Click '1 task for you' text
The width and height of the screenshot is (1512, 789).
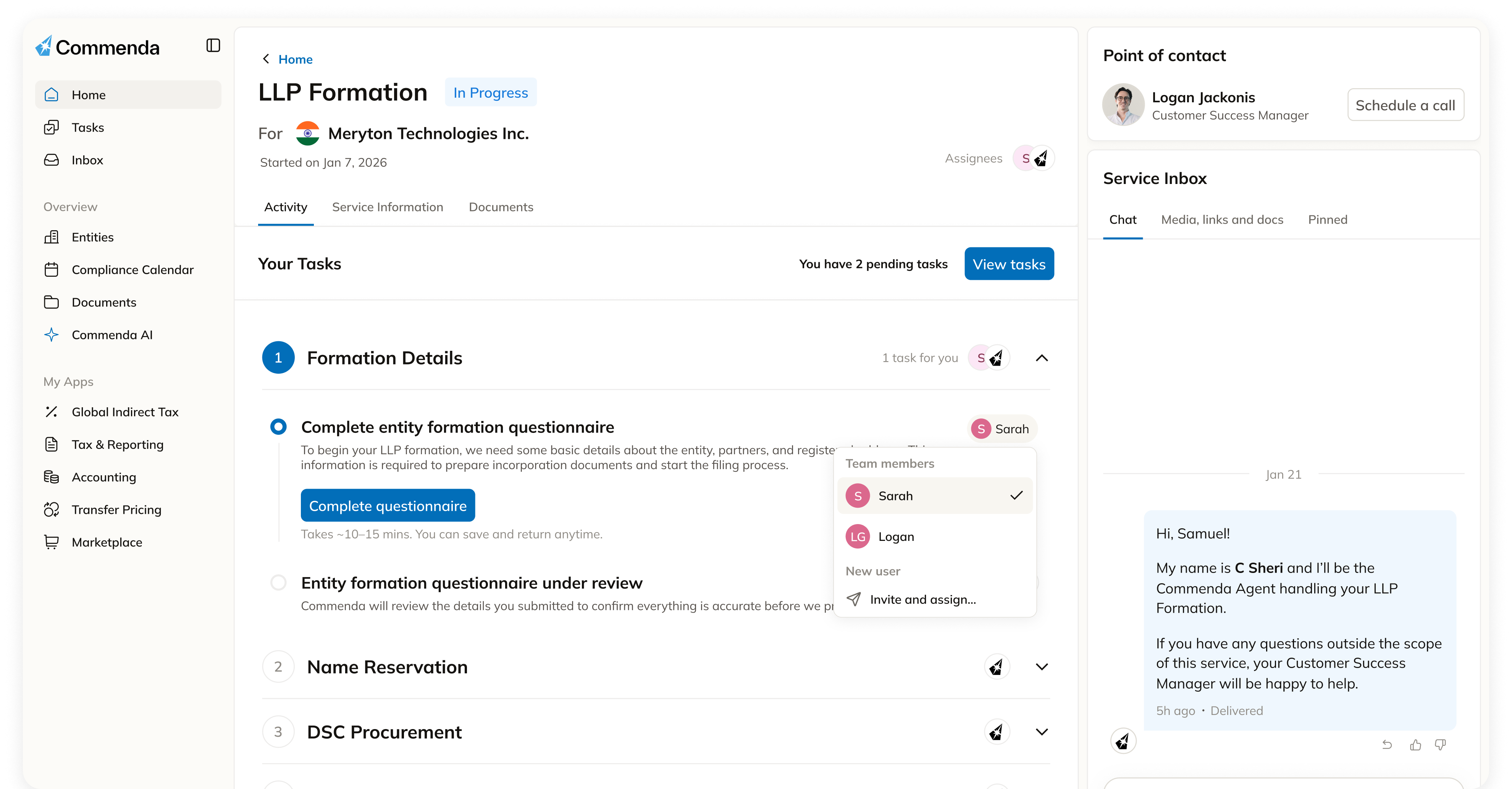920,358
